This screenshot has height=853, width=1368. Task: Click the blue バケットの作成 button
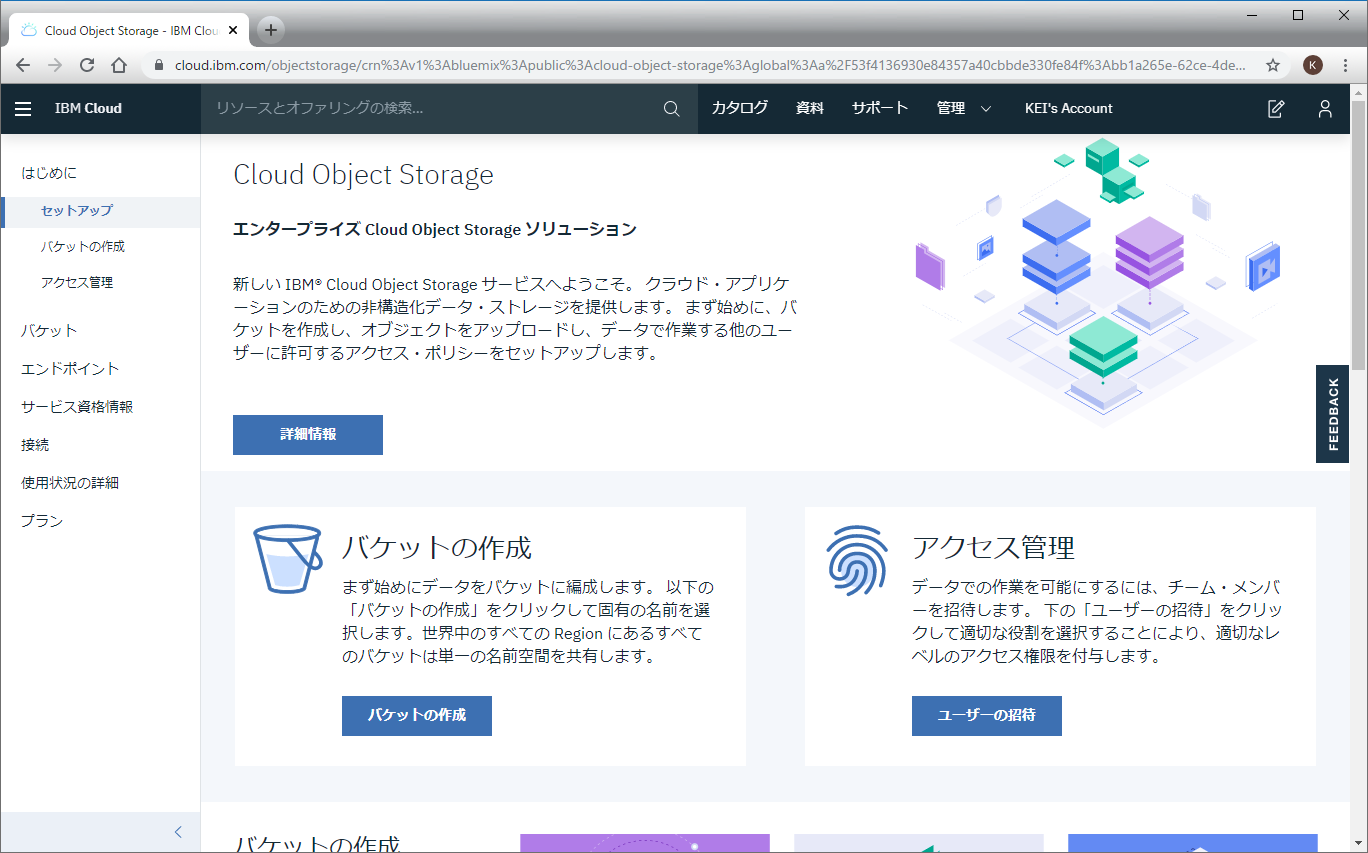pyautogui.click(x=417, y=716)
